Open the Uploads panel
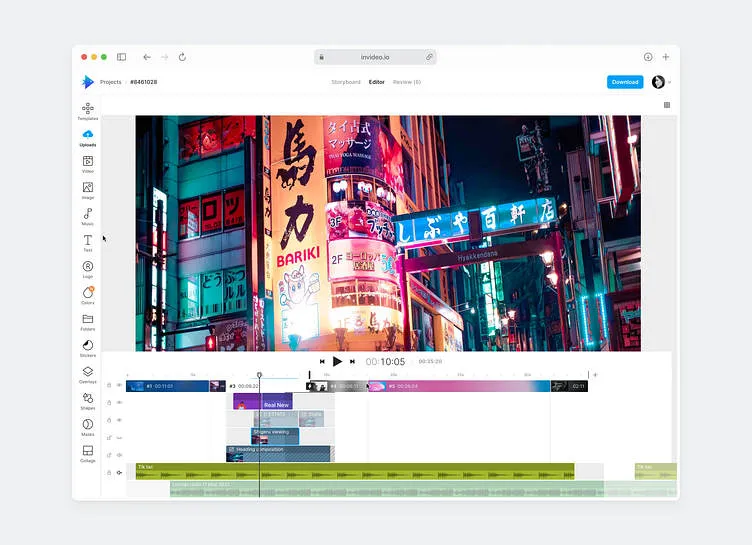Image resolution: width=752 pixels, height=545 pixels. pyautogui.click(x=88, y=137)
